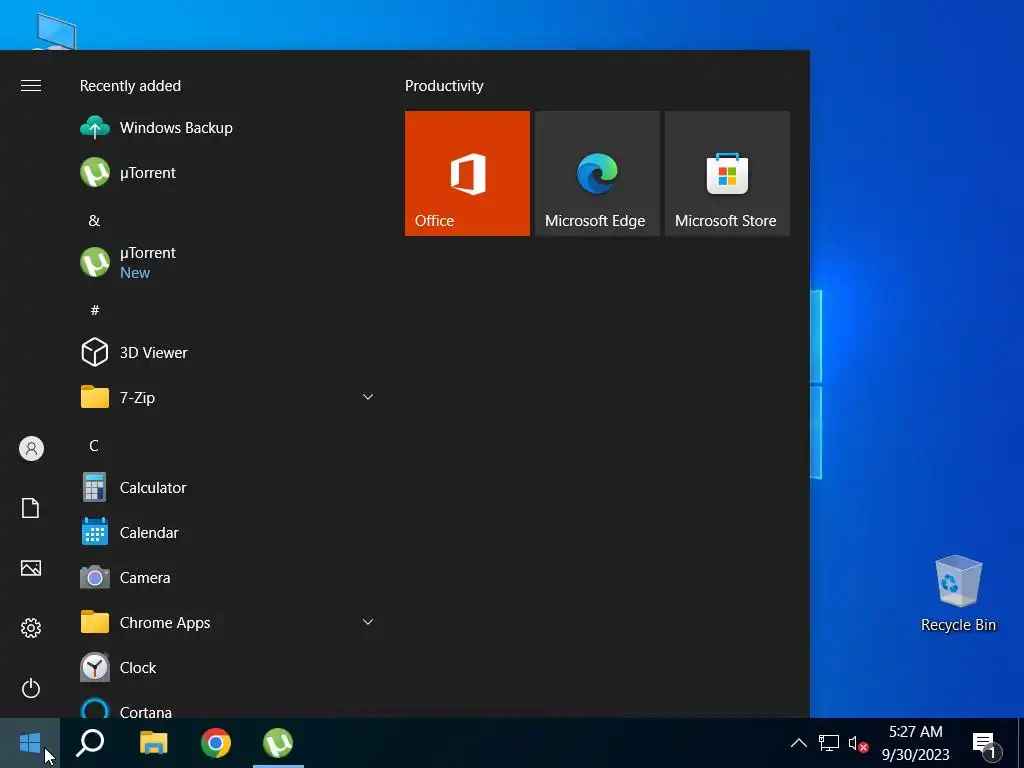Click the Show desktop sliver

coord(1021,743)
